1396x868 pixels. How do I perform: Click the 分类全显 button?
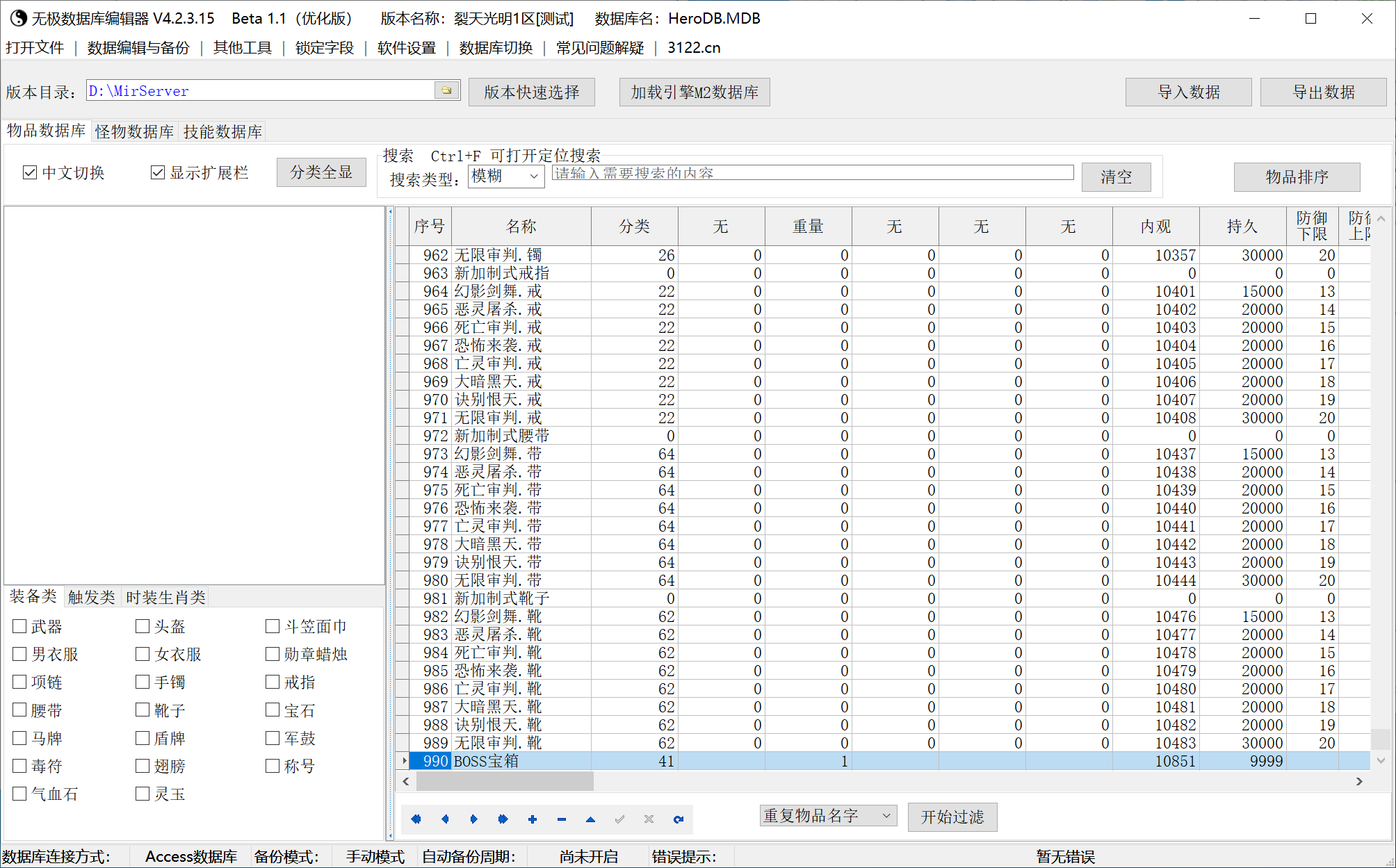pos(321,172)
